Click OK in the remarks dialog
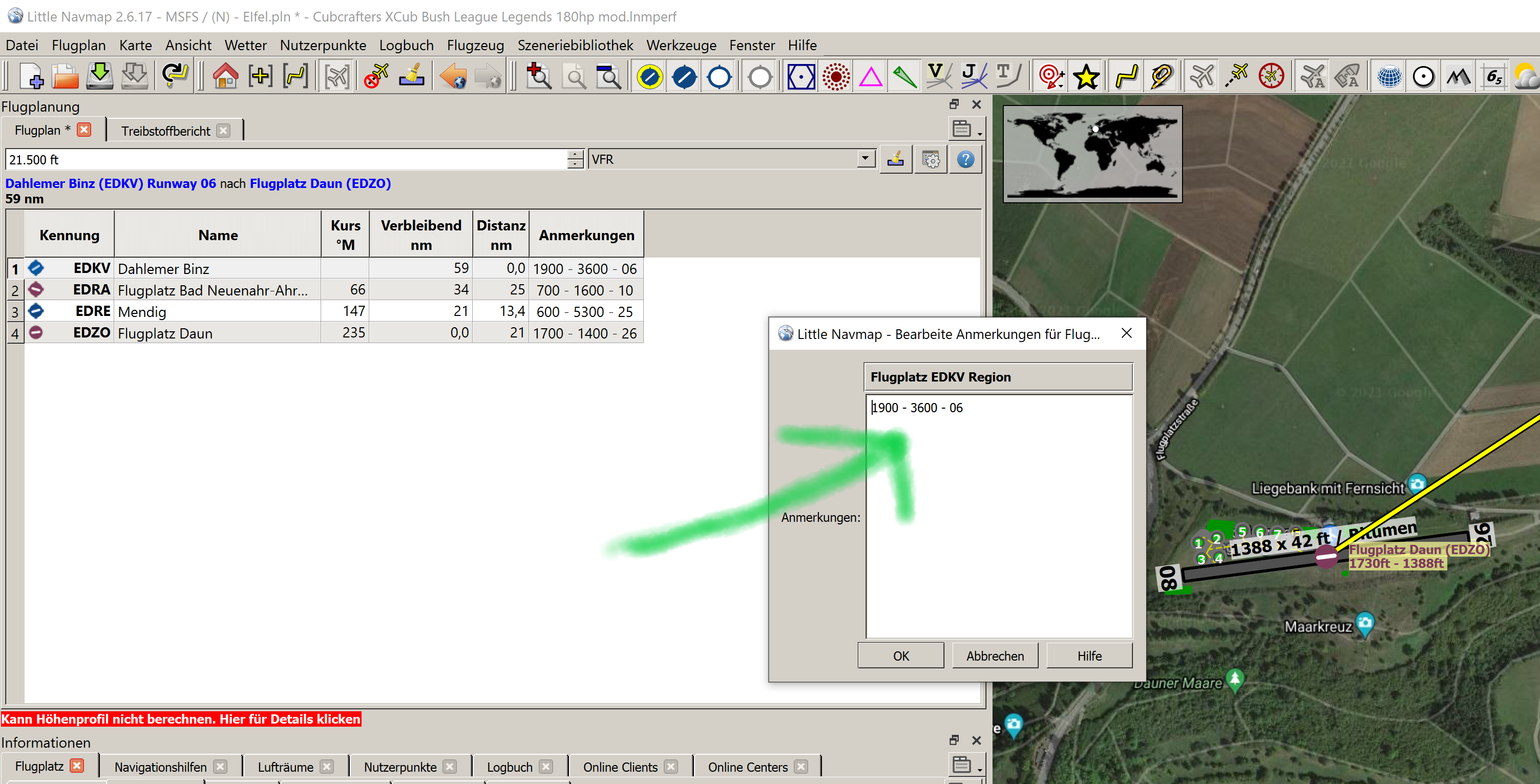The image size is (1540, 784). click(901, 655)
